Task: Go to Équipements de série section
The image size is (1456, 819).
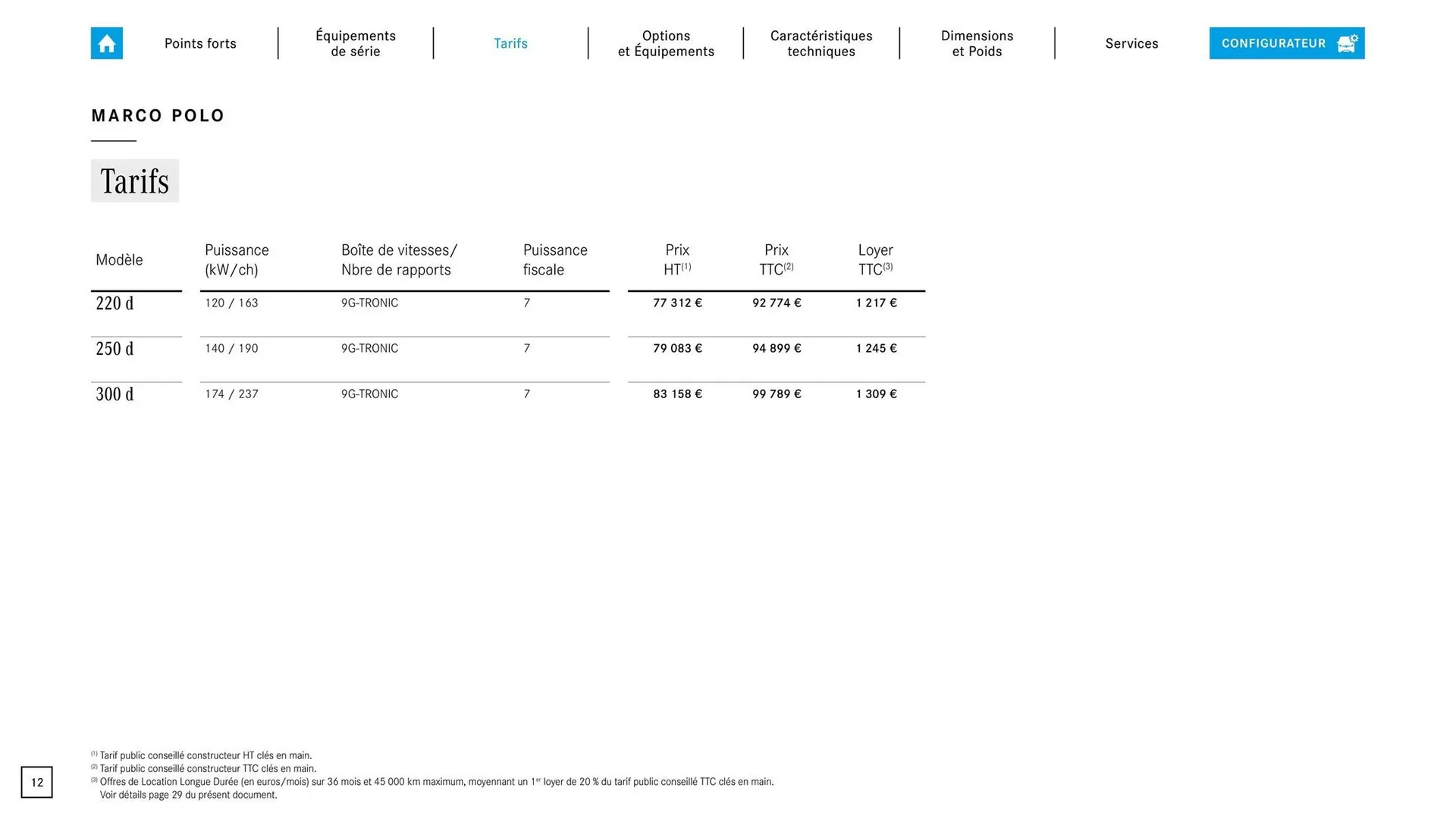Action: (356, 43)
